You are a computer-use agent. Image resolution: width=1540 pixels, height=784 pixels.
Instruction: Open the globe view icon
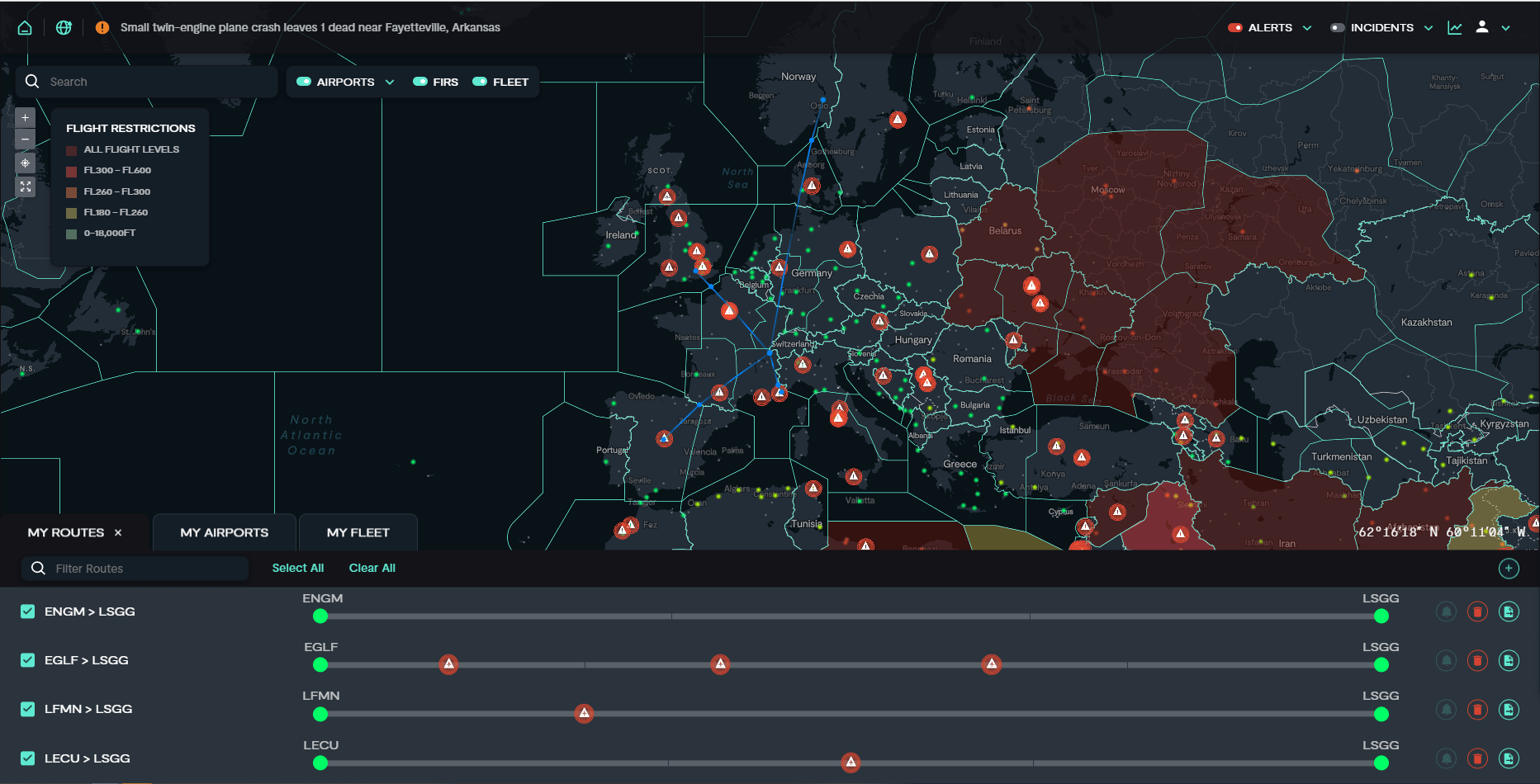pyautogui.click(x=64, y=27)
